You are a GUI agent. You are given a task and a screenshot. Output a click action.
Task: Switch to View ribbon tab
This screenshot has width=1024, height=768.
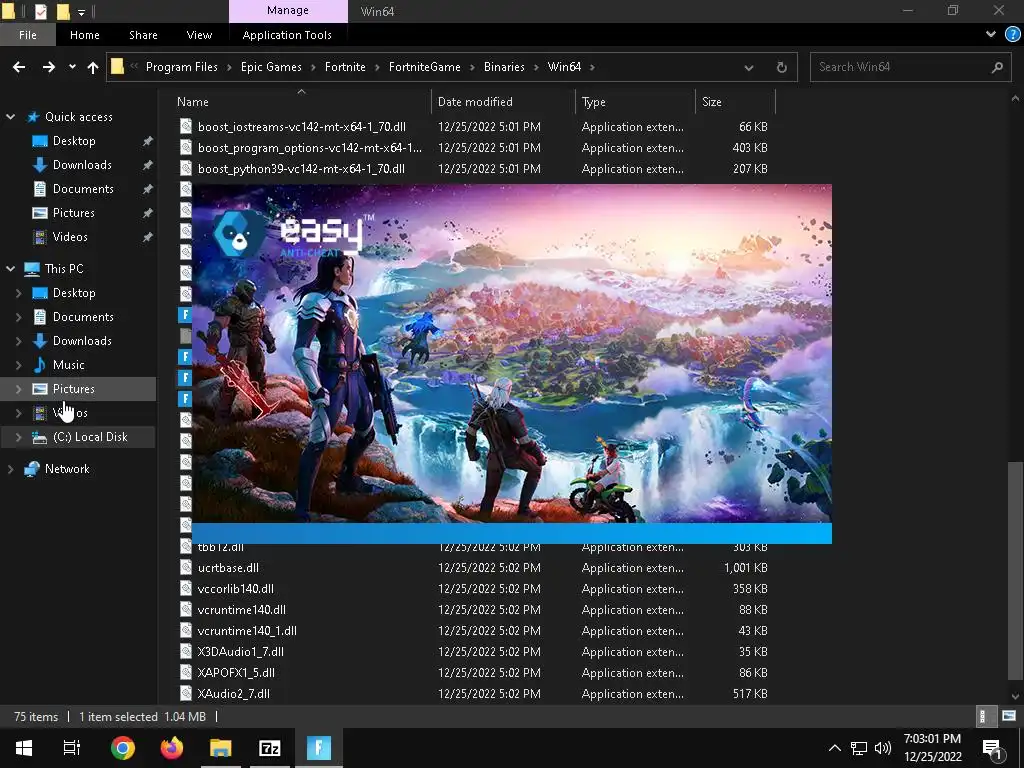[x=199, y=35]
